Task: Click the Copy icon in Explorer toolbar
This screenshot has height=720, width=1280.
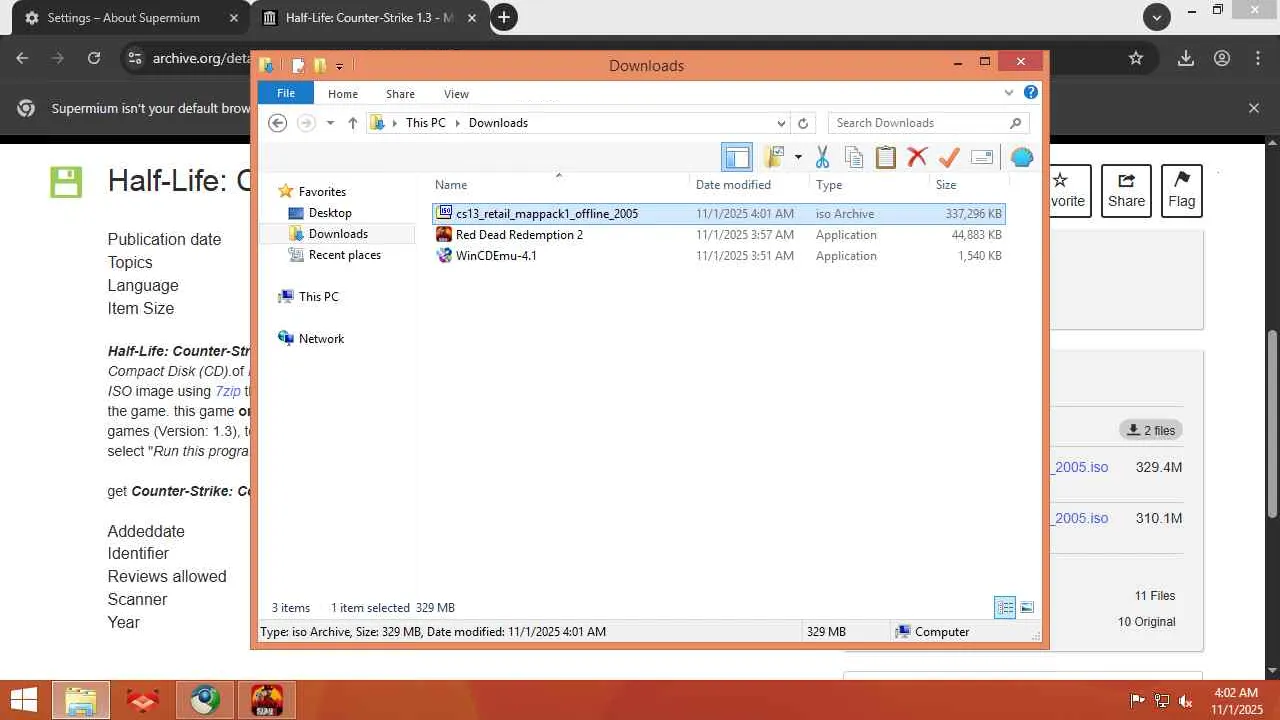Action: (x=854, y=157)
